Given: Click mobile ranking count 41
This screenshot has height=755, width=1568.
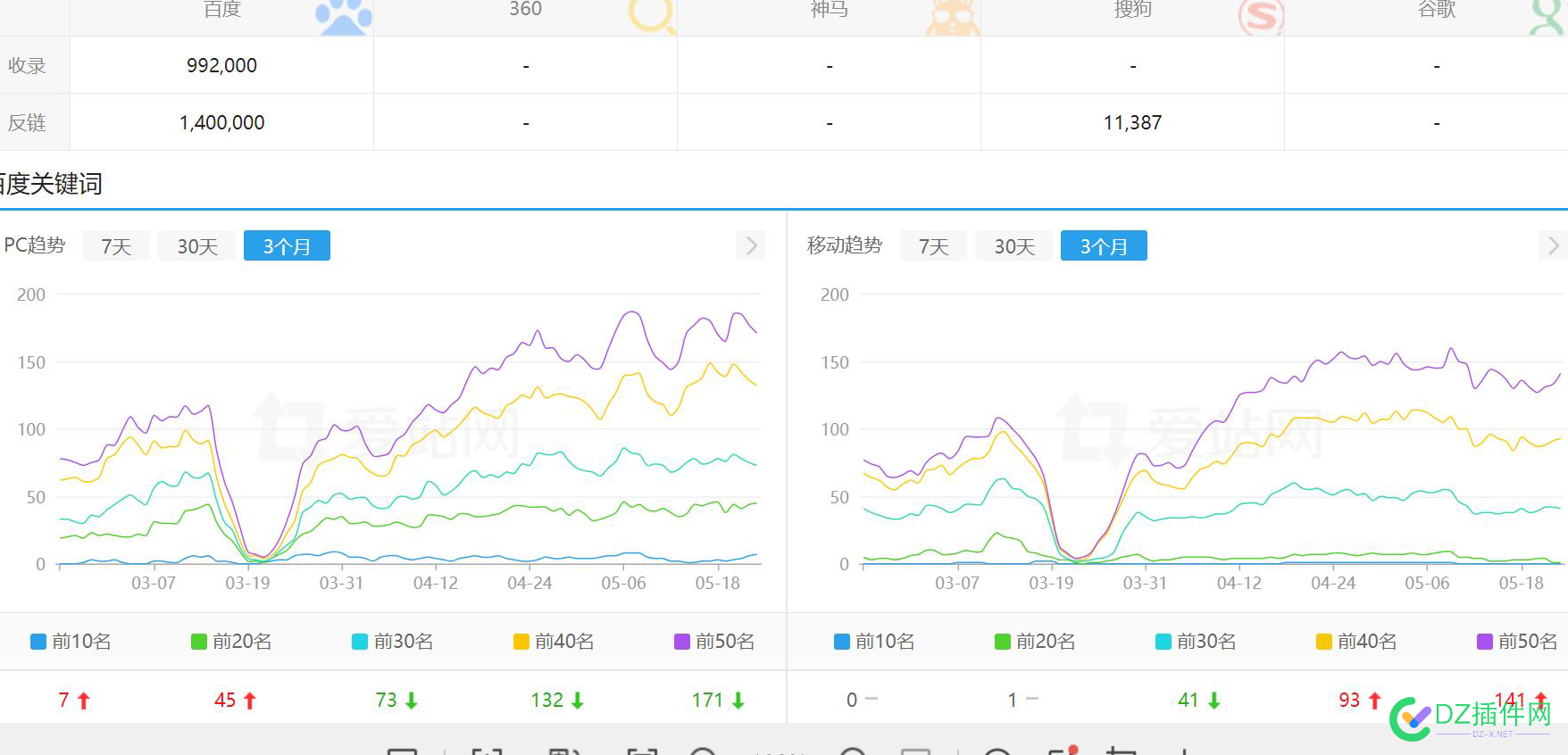Looking at the screenshot, I should pos(1188,701).
